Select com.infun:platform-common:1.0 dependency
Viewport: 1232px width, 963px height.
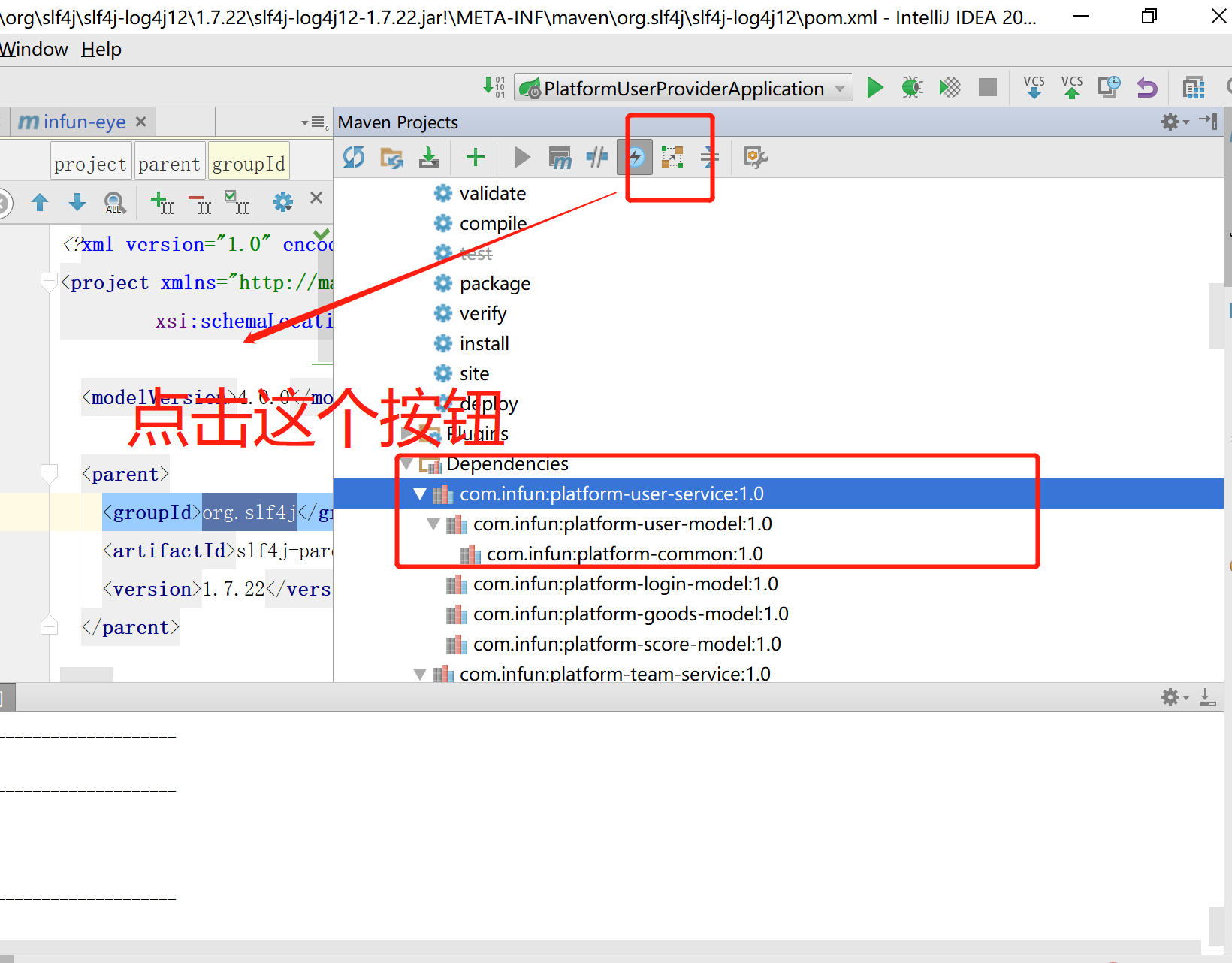tap(624, 554)
